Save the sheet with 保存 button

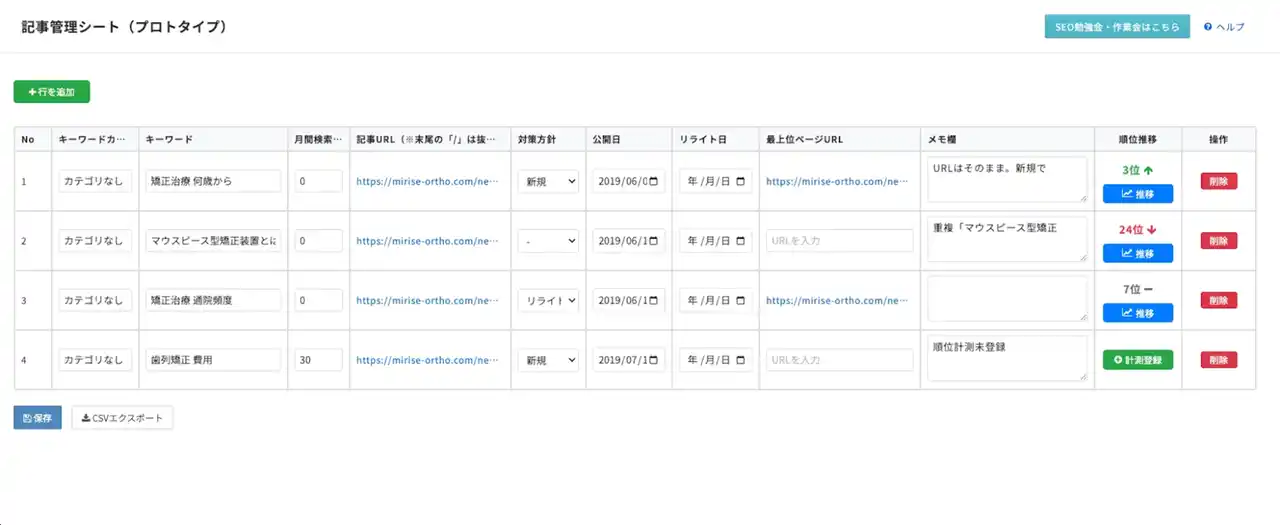pyautogui.click(x=37, y=418)
